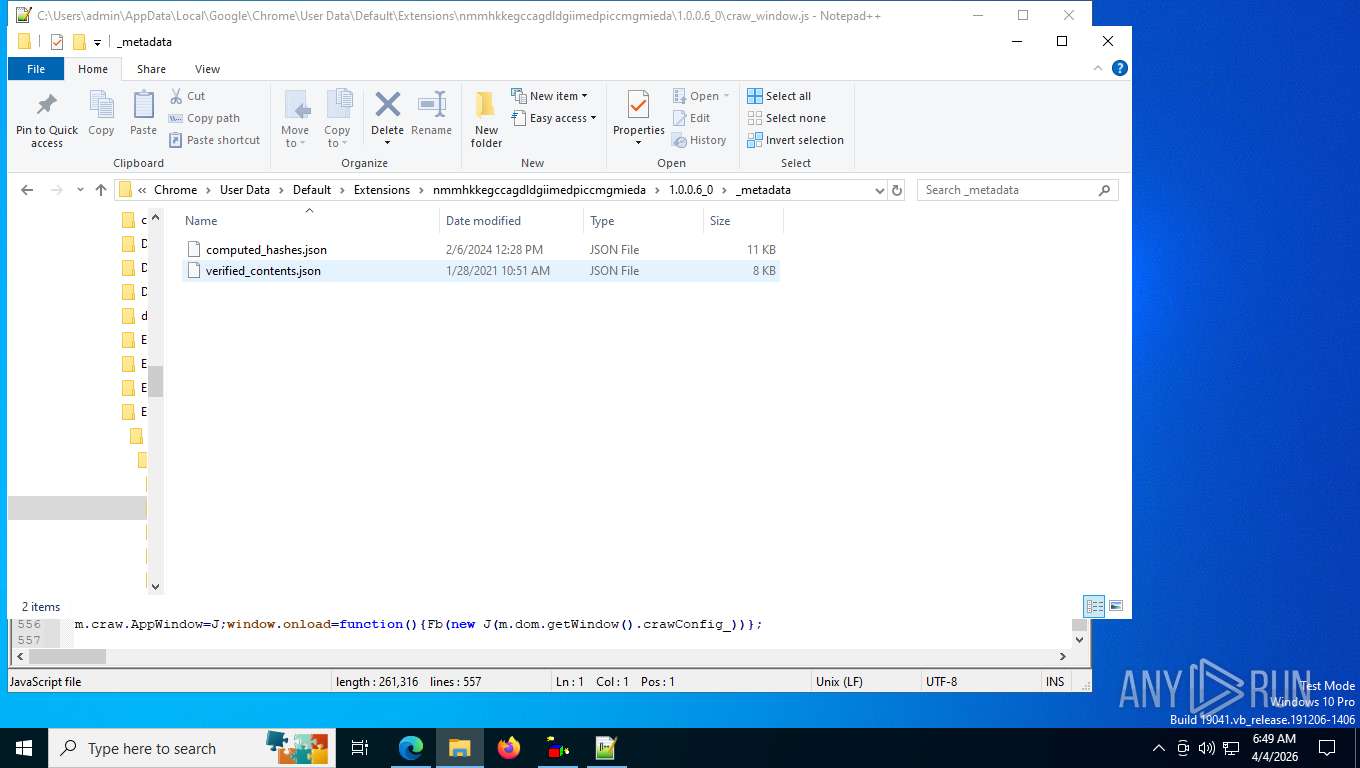Viewport: 1360px width, 768px height.
Task: Switch to Large icons view layout
Action: [x=1116, y=606]
